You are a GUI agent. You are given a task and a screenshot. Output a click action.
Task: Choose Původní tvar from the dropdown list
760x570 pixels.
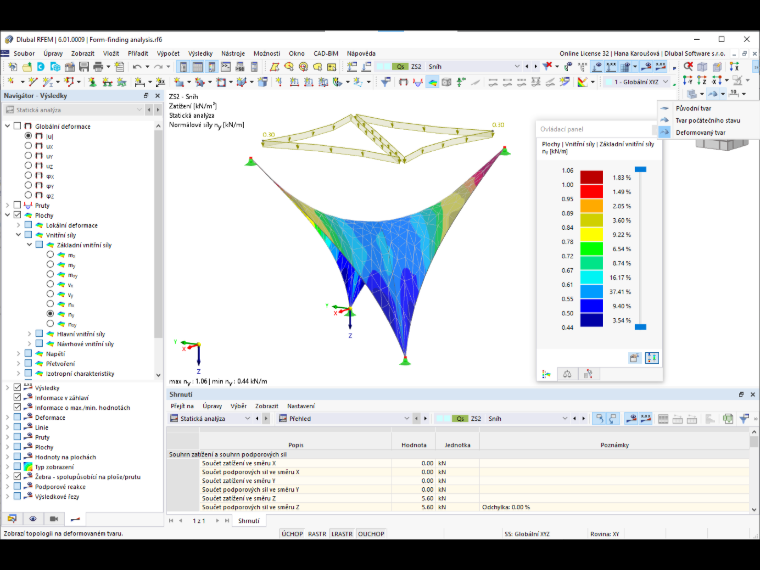(x=693, y=109)
